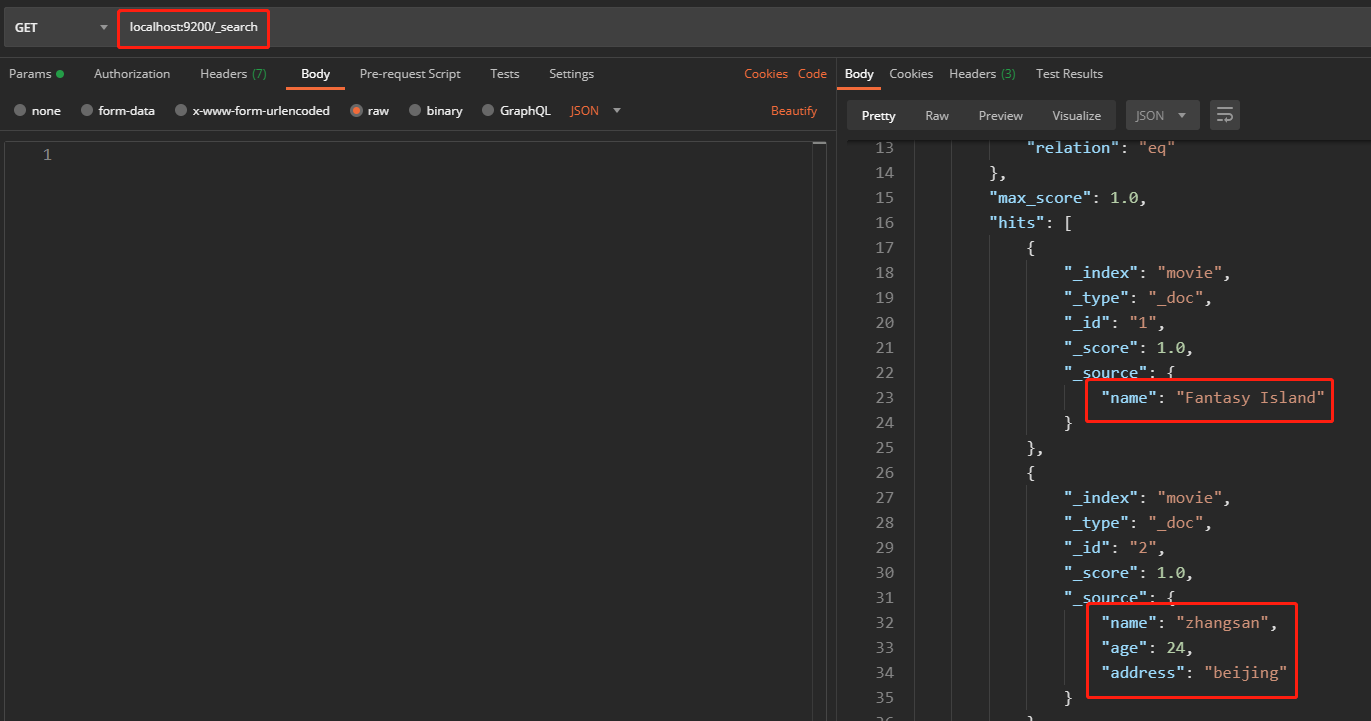This screenshot has height=721, width=1371.
Task: Choose x-www-form-urlencoded body type
Action: click(x=252, y=111)
